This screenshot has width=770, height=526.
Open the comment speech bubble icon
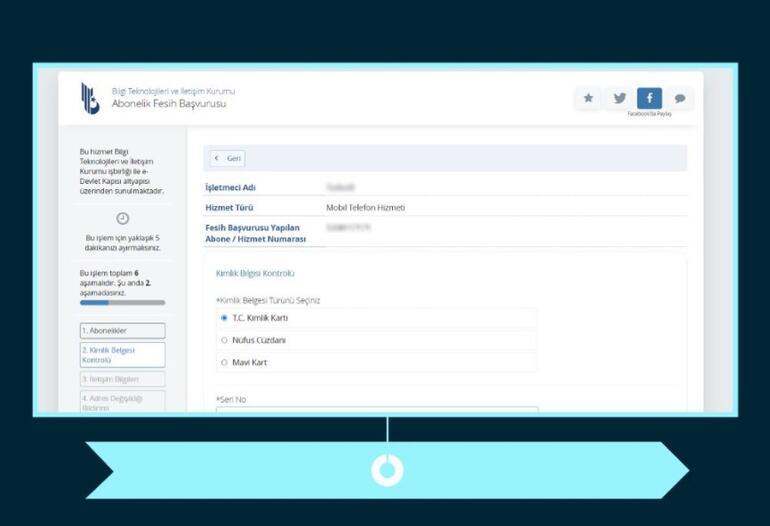680,98
